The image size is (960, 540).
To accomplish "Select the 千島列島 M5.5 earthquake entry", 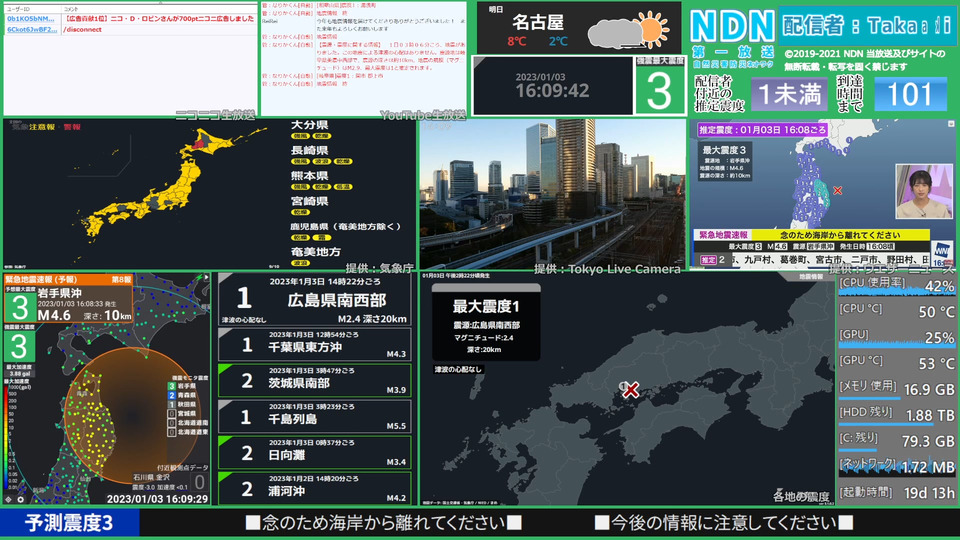I will coord(315,417).
